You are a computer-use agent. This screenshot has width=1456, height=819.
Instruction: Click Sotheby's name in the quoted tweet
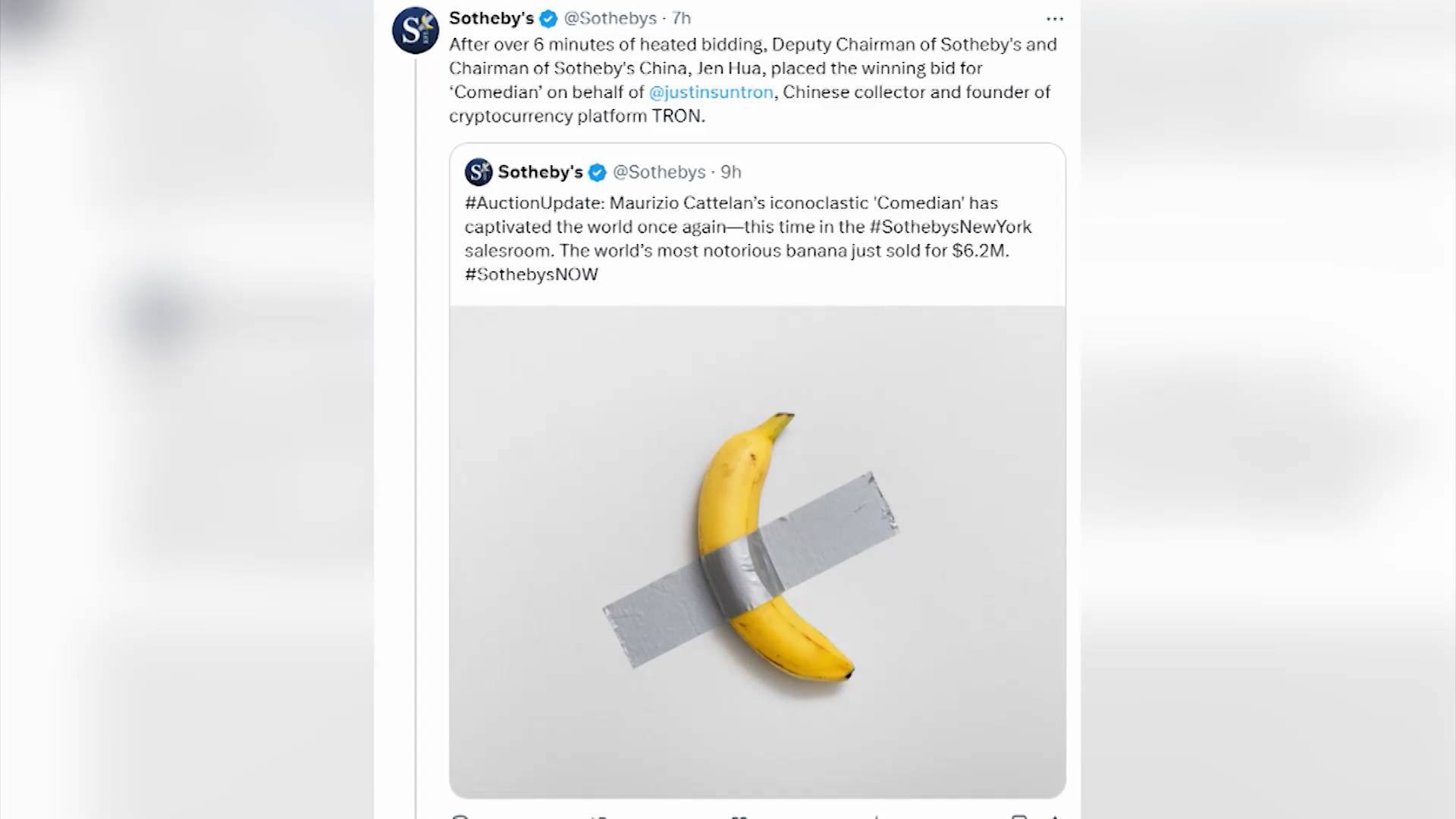click(540, 172)
